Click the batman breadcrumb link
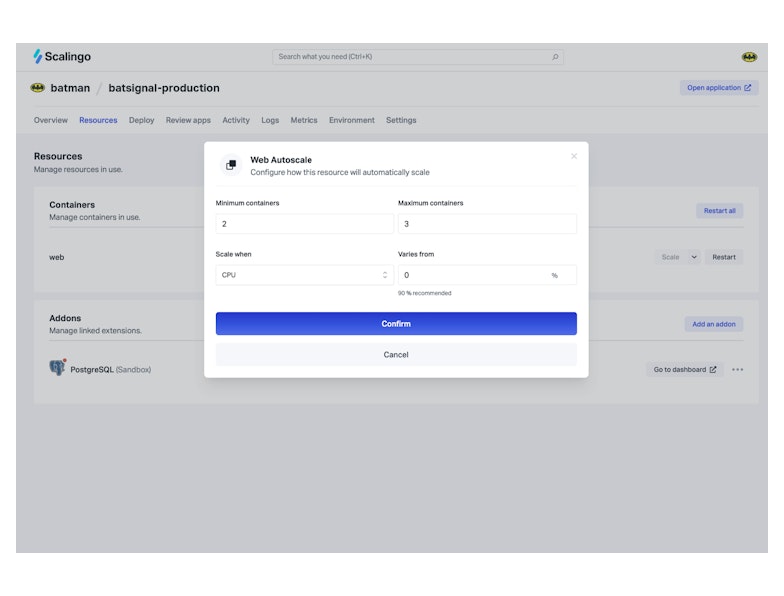784x596 pixels. [x=70, y=88]
